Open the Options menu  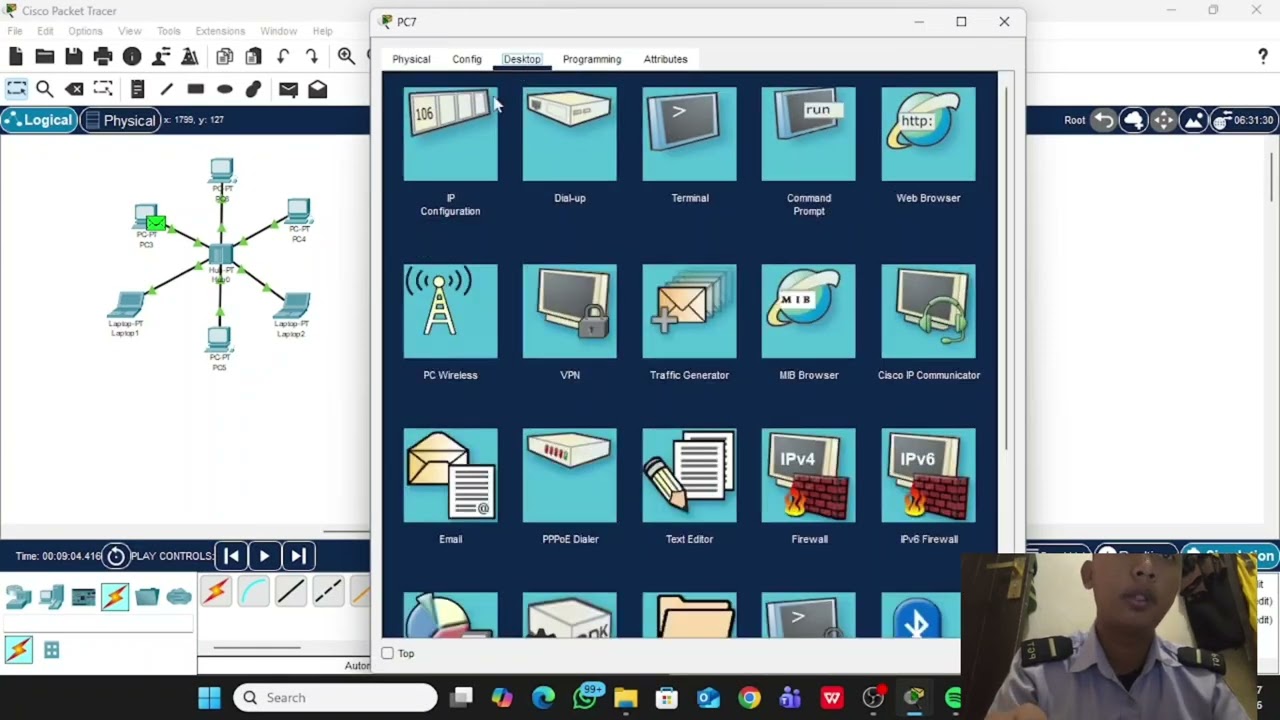pyautogui.click(x=85, y=31)
